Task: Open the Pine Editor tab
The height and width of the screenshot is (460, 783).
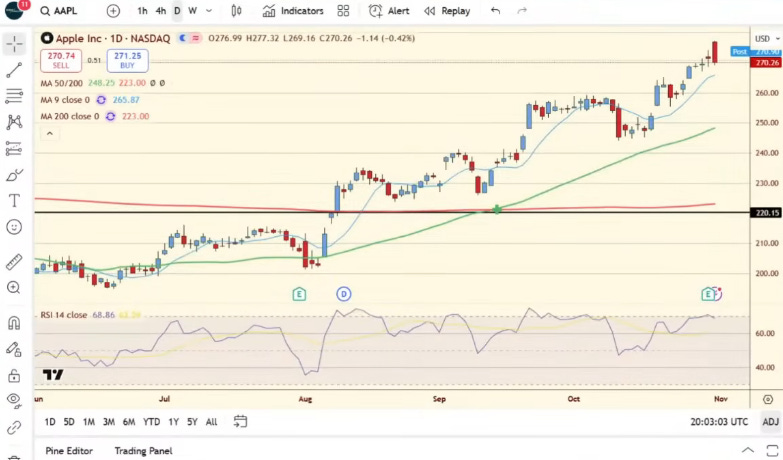Action: pyautogui.click(x=69, y=451)
